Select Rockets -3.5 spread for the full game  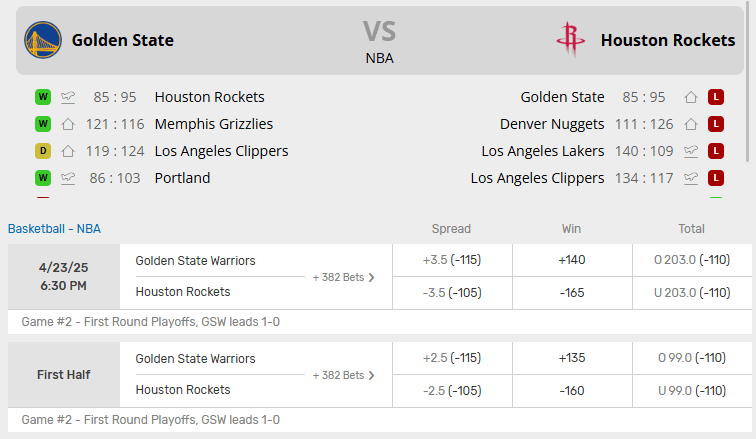point(452,292)
